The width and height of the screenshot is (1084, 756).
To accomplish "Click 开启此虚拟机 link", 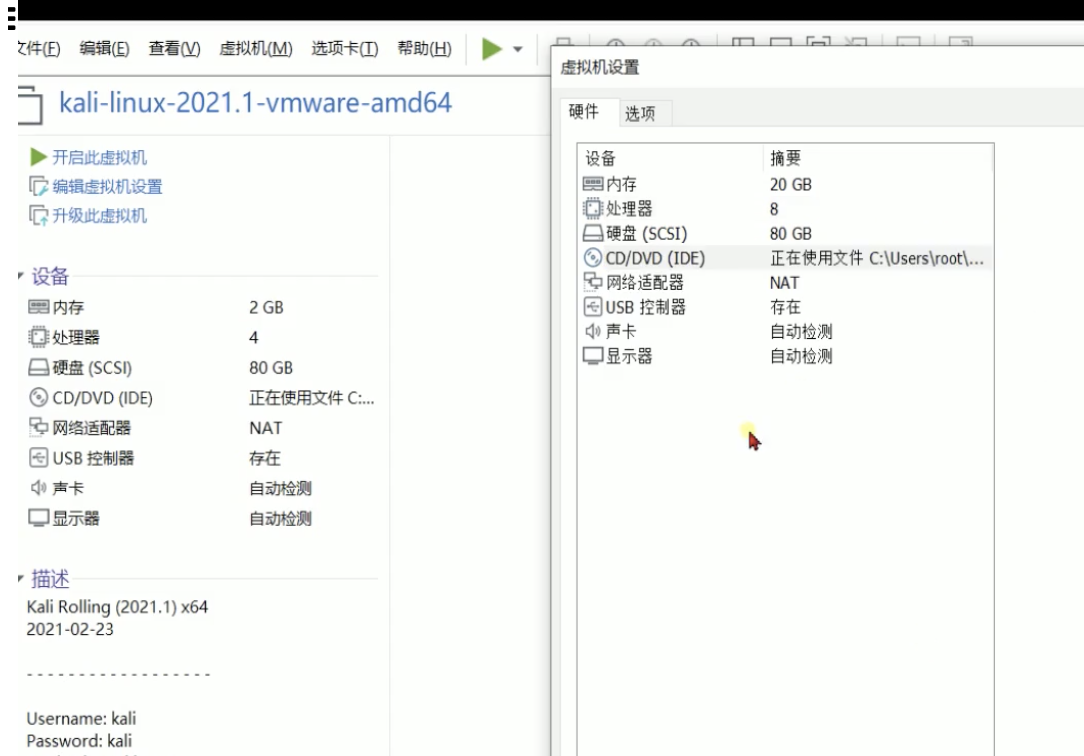I will (x=100, y=158).
